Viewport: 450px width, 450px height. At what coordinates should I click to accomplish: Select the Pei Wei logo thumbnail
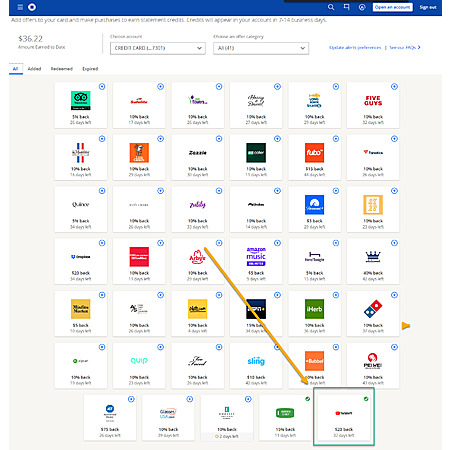pos(373,361)
